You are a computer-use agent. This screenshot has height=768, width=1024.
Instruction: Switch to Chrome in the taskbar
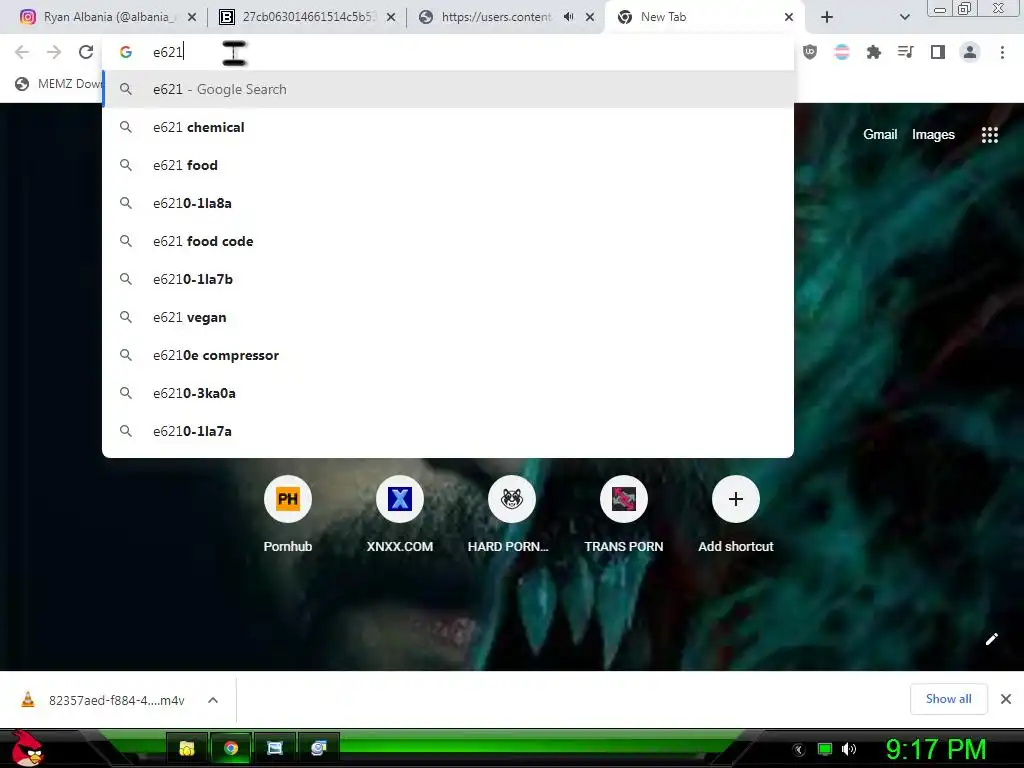(231, 748)
